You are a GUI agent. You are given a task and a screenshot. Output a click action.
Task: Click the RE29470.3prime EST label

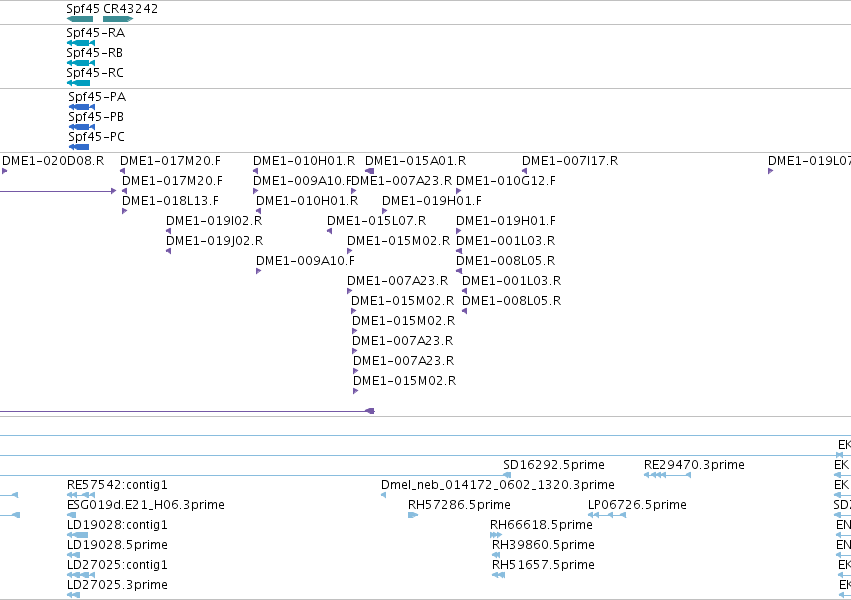(694, 465)
